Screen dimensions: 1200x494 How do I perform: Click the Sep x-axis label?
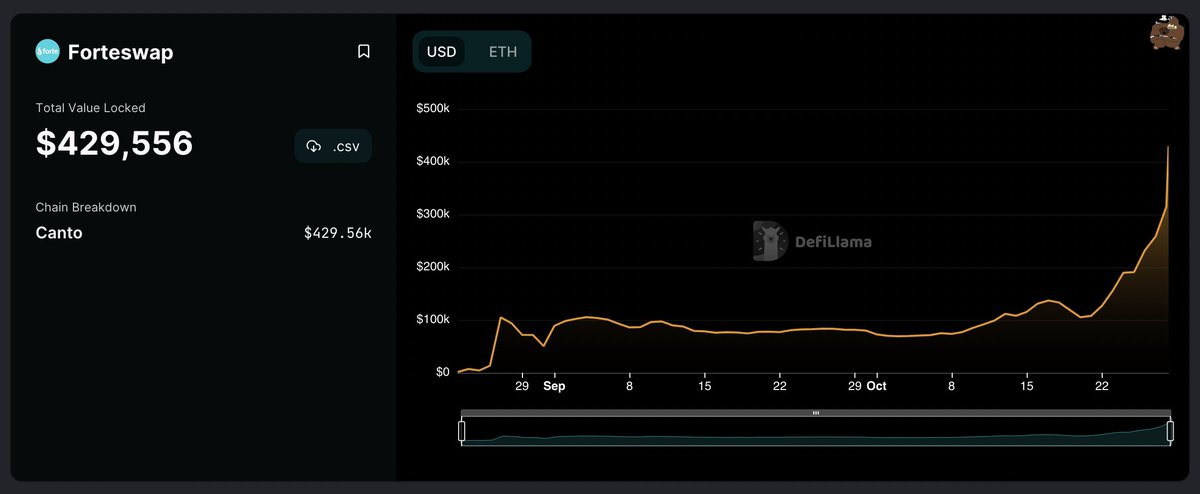[x=554, y=386]
